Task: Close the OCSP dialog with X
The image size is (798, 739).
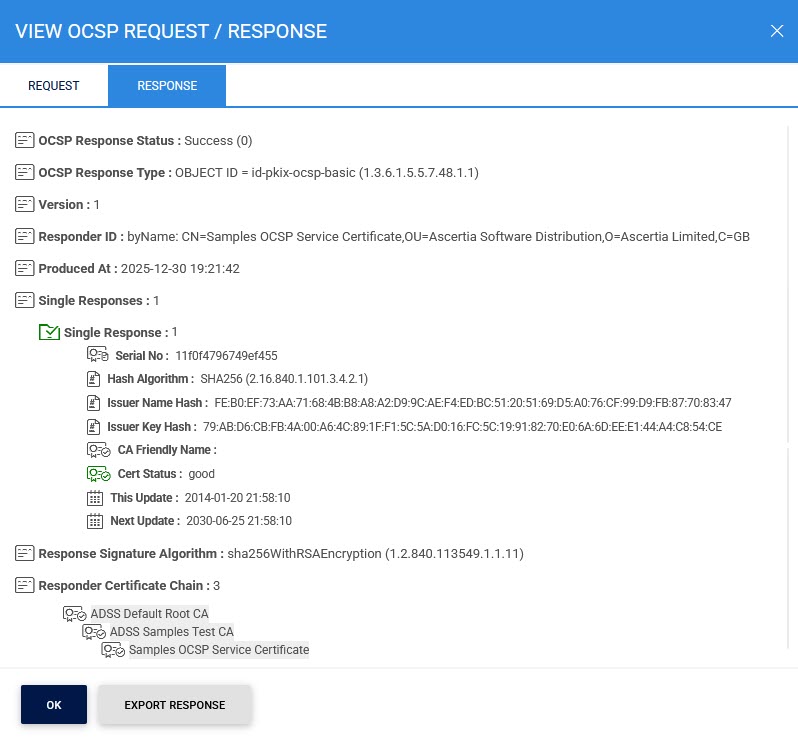Action: (777, 31)
